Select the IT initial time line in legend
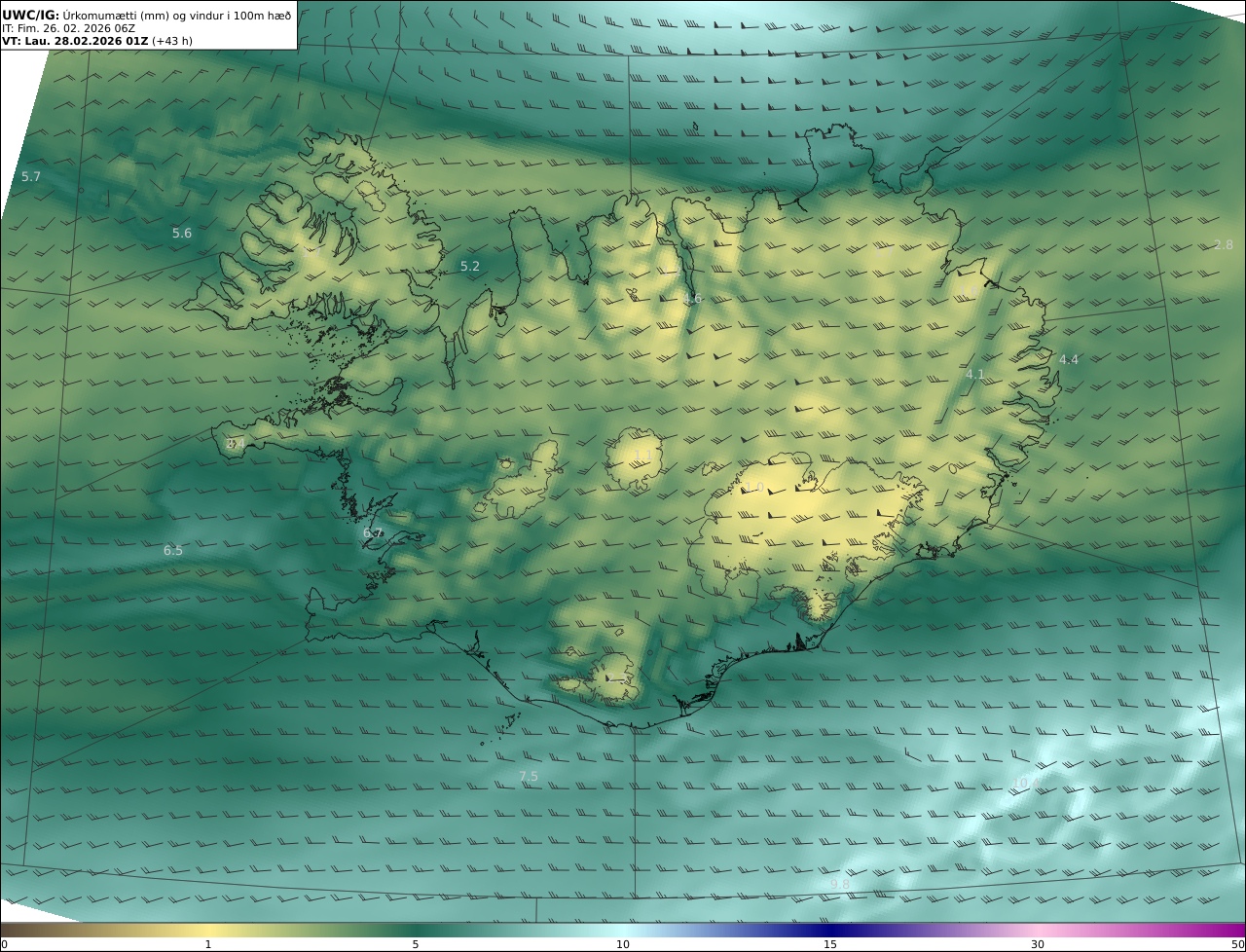The width and height of the screenshot is (1246, 952). pos(68,28)
